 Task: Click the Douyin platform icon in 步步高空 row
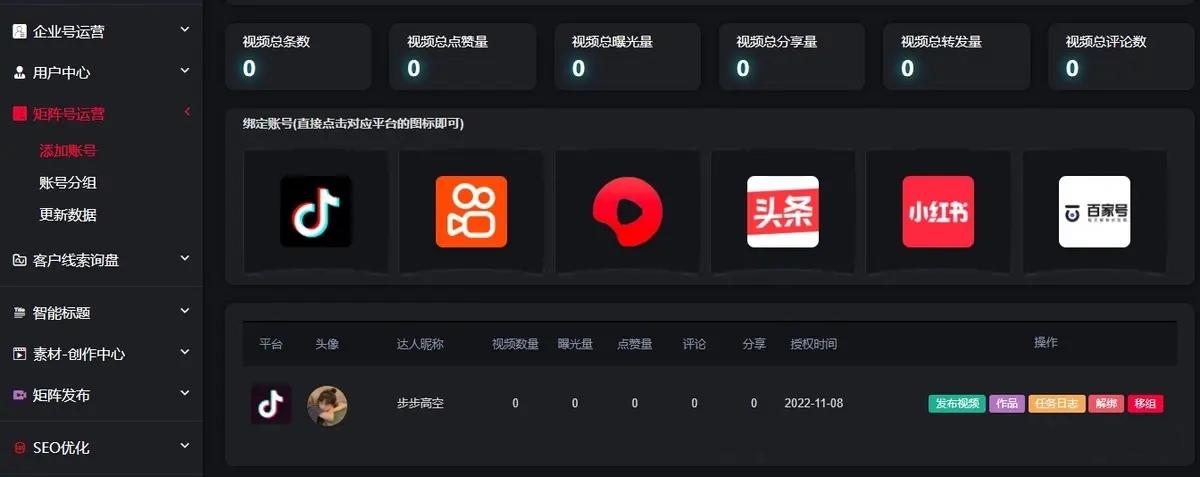pyautogui.click(x=271, y=404)
